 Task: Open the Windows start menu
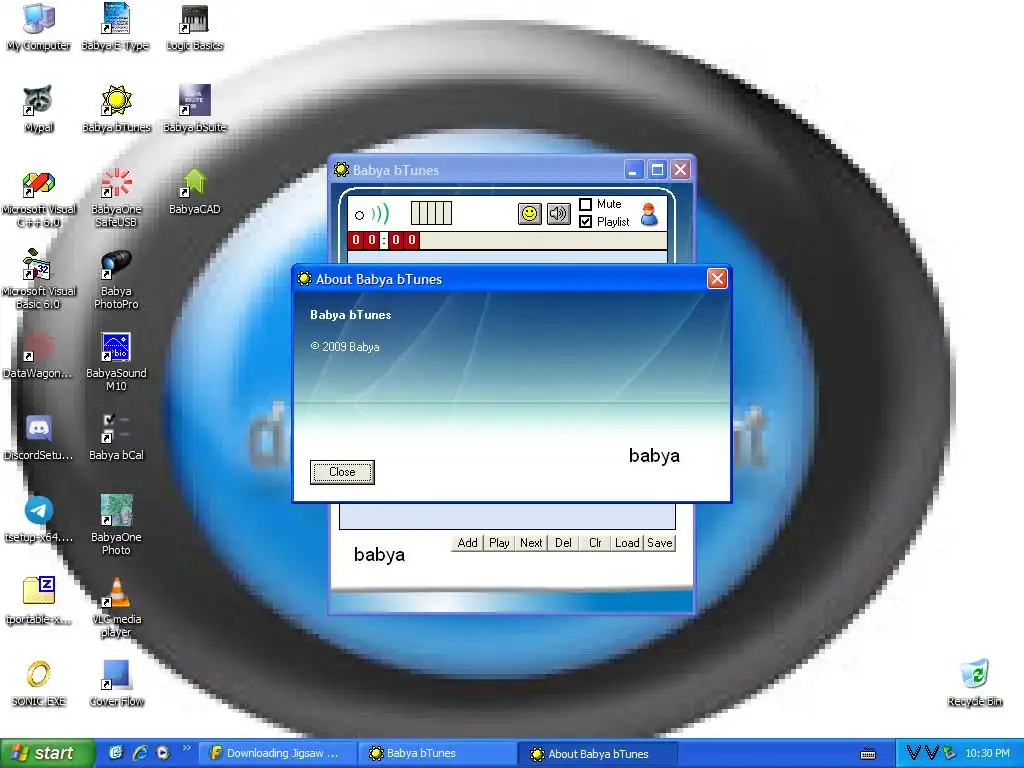47,753
